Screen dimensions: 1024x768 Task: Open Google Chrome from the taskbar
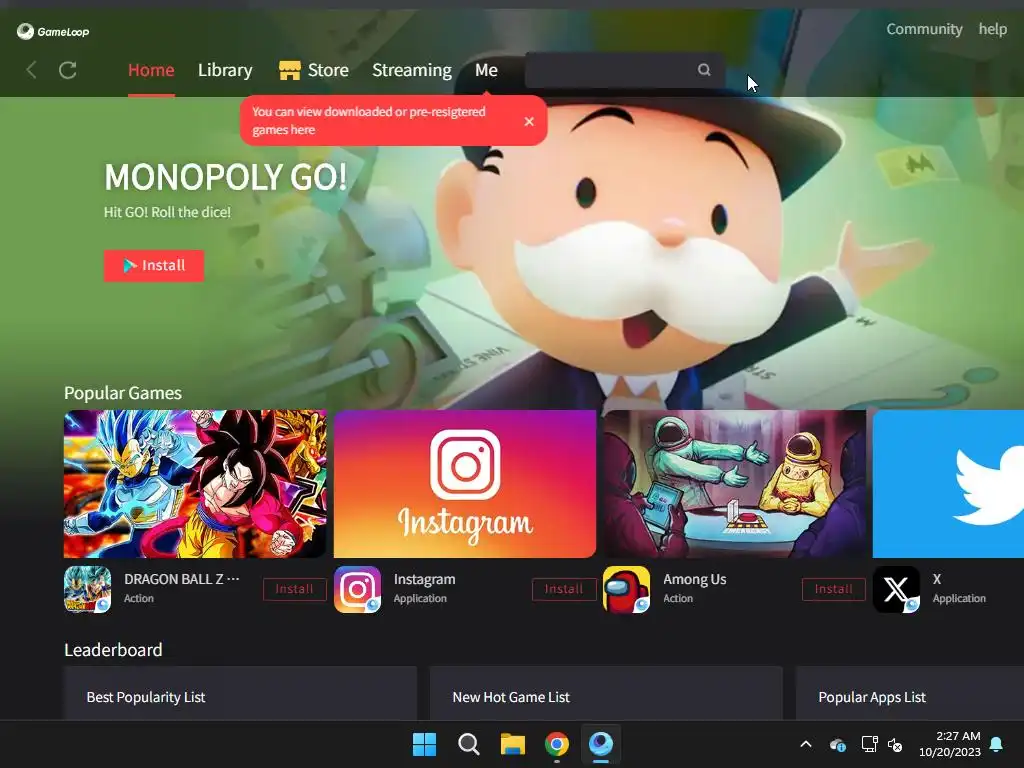[556, 744]
